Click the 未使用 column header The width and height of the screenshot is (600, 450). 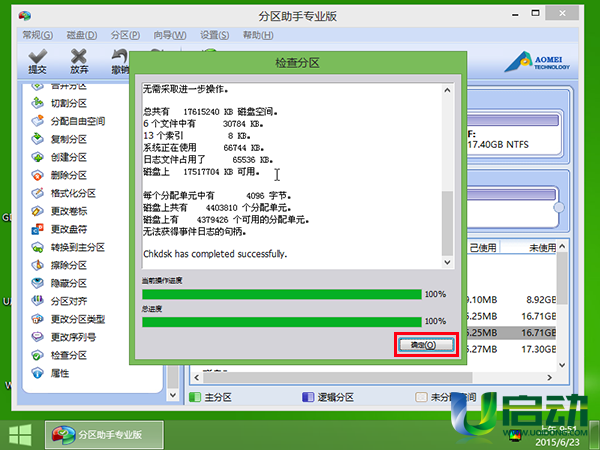pyautogui.click(x=529, y=248)
